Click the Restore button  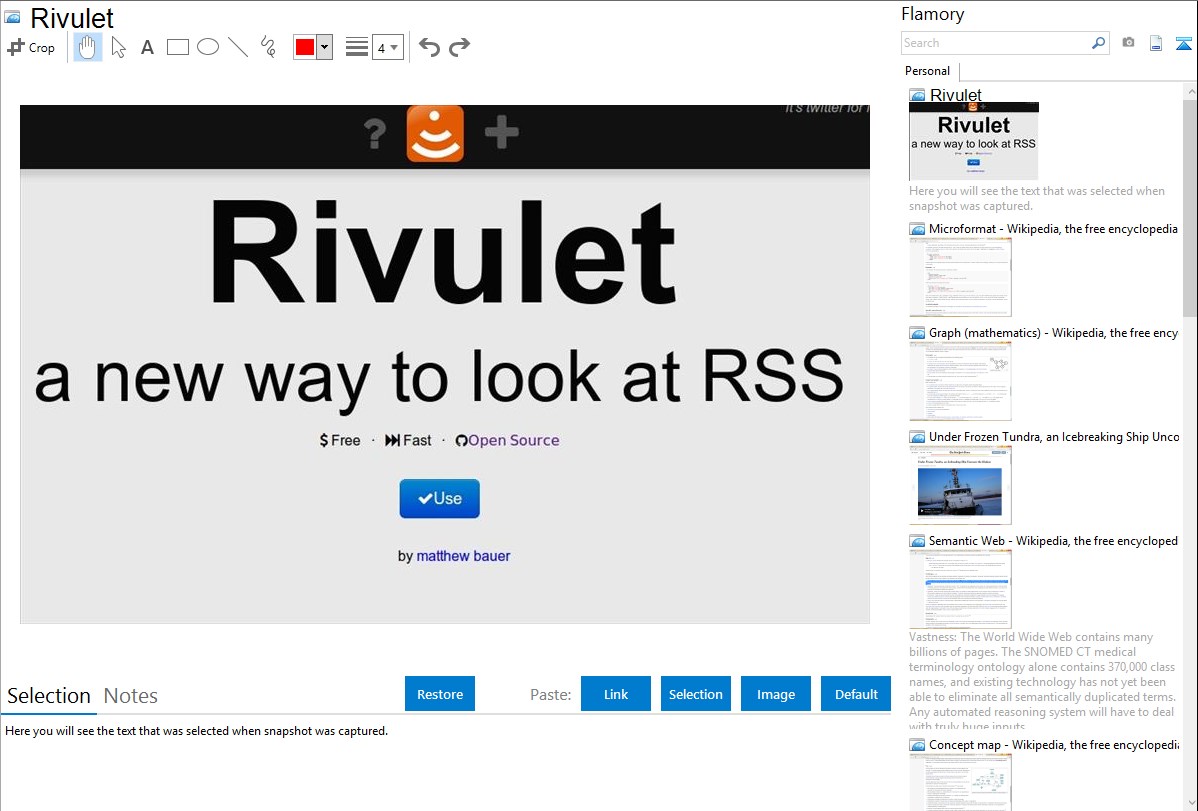click(440, 694)
